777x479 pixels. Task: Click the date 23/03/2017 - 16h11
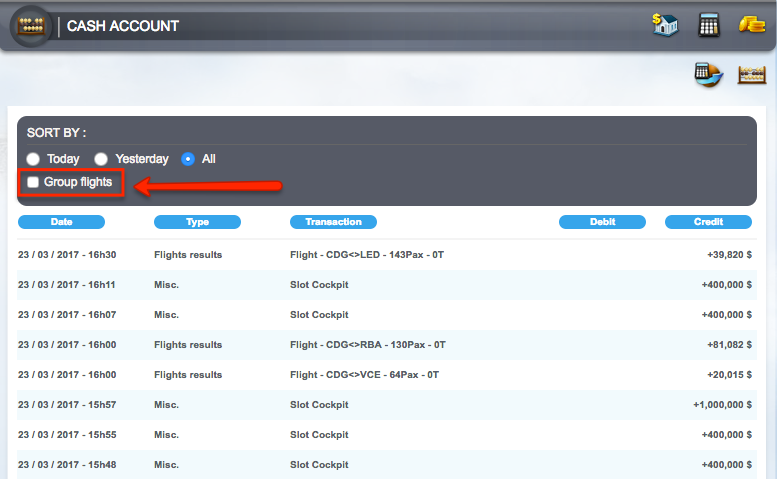pos(66,285)
